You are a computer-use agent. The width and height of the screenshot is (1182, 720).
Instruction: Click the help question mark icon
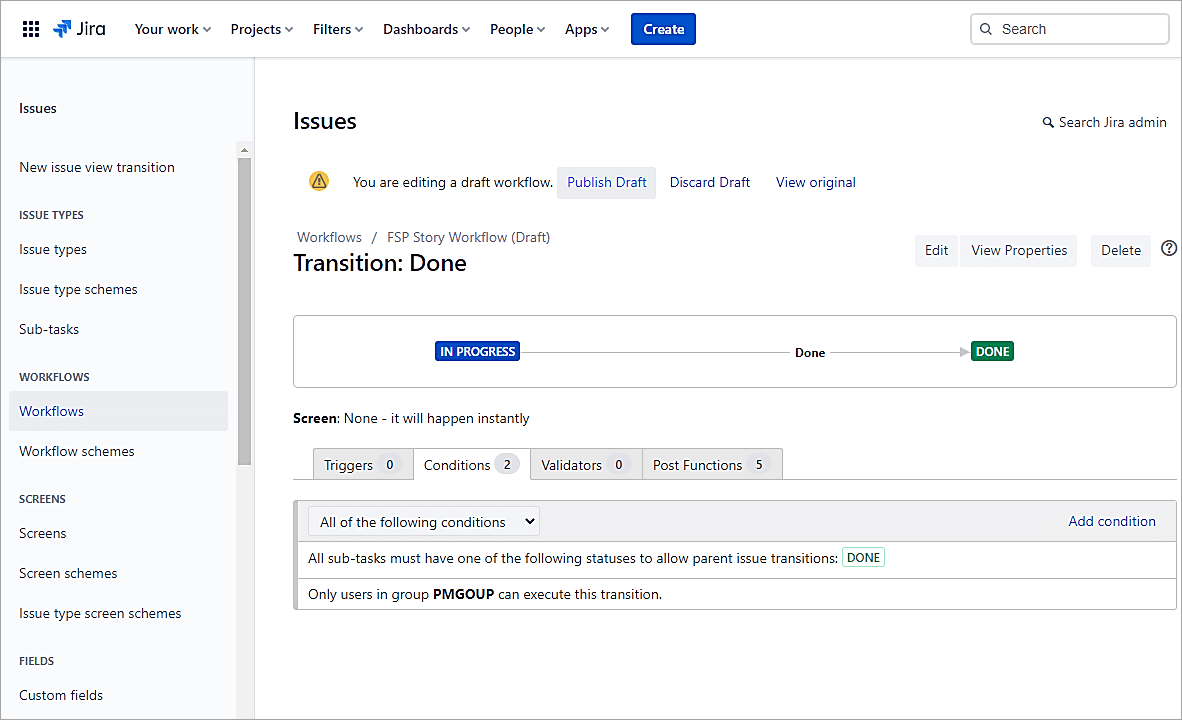pos(1168,249)
